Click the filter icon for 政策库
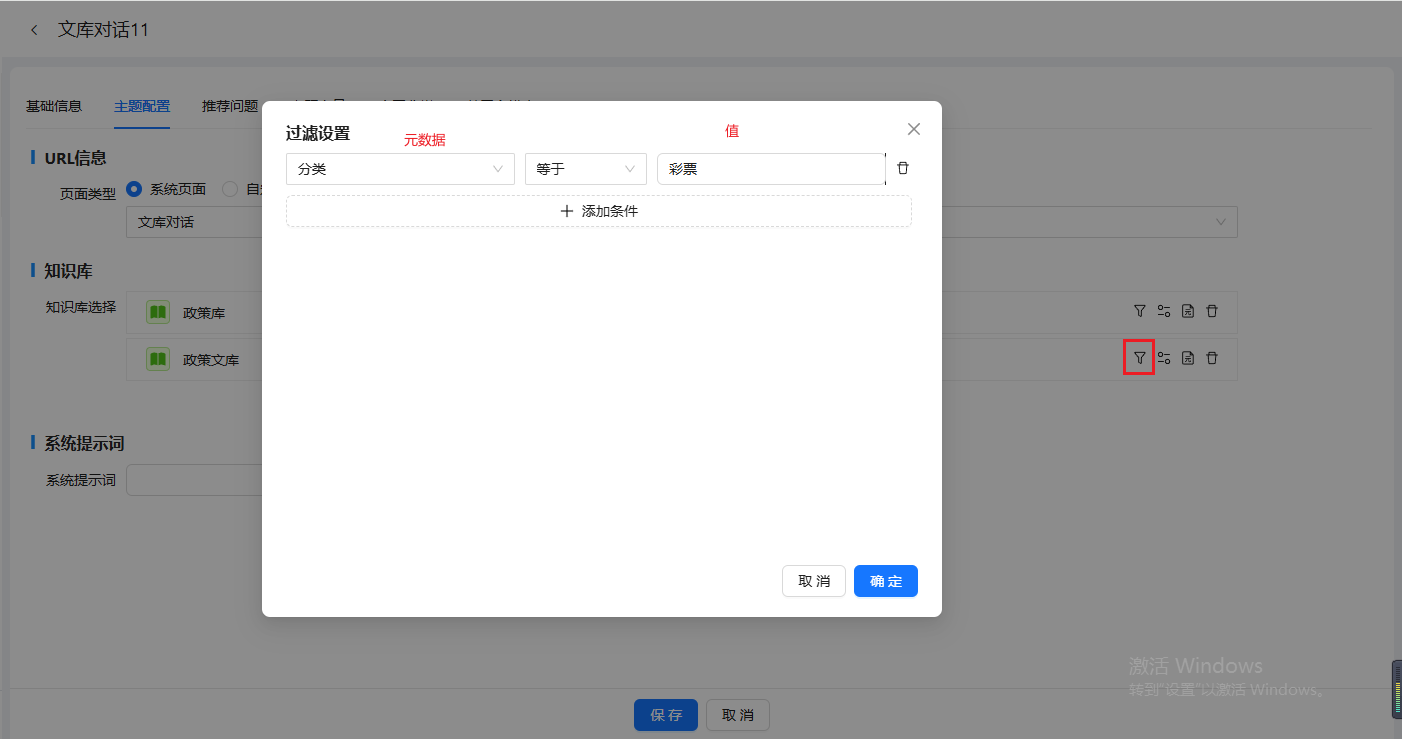Image resolution: width=1402 pixels, height=739 pixels. tap(1139, 311)
